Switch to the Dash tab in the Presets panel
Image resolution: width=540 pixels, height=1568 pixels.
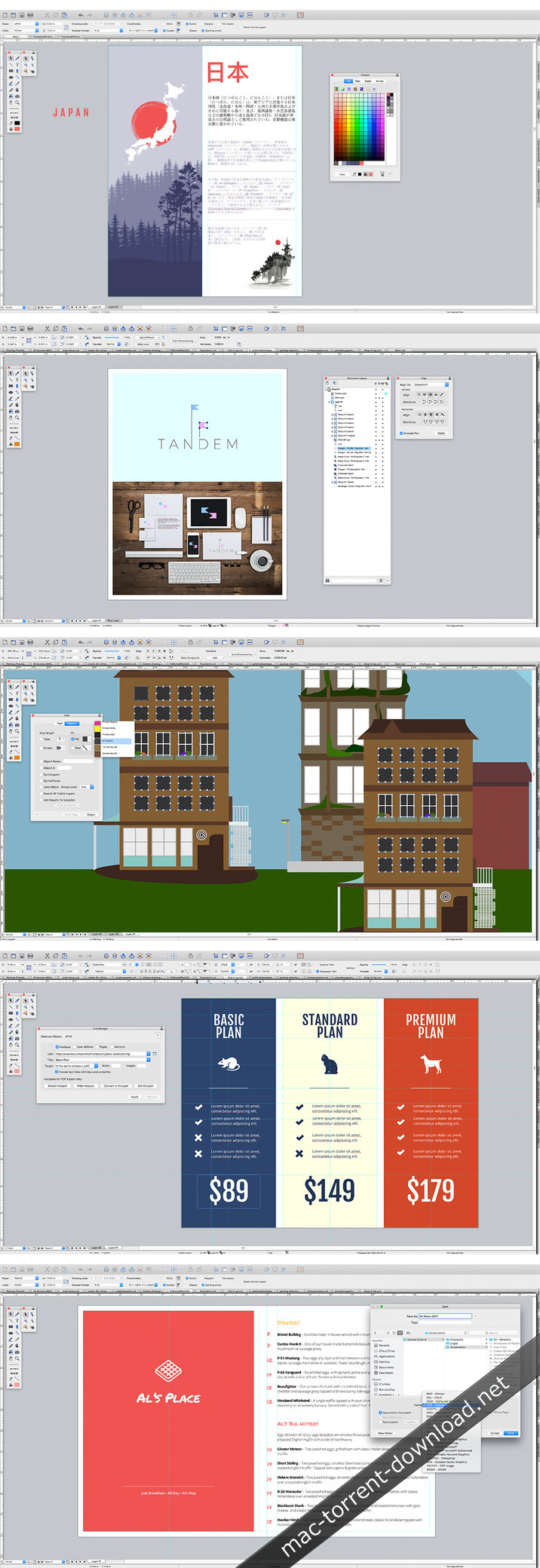coord(368,81)
